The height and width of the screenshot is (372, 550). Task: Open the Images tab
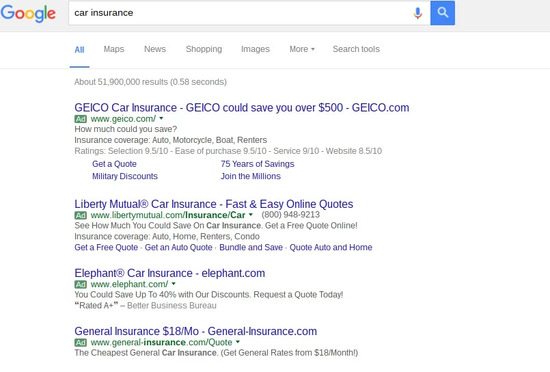point(255,49)
